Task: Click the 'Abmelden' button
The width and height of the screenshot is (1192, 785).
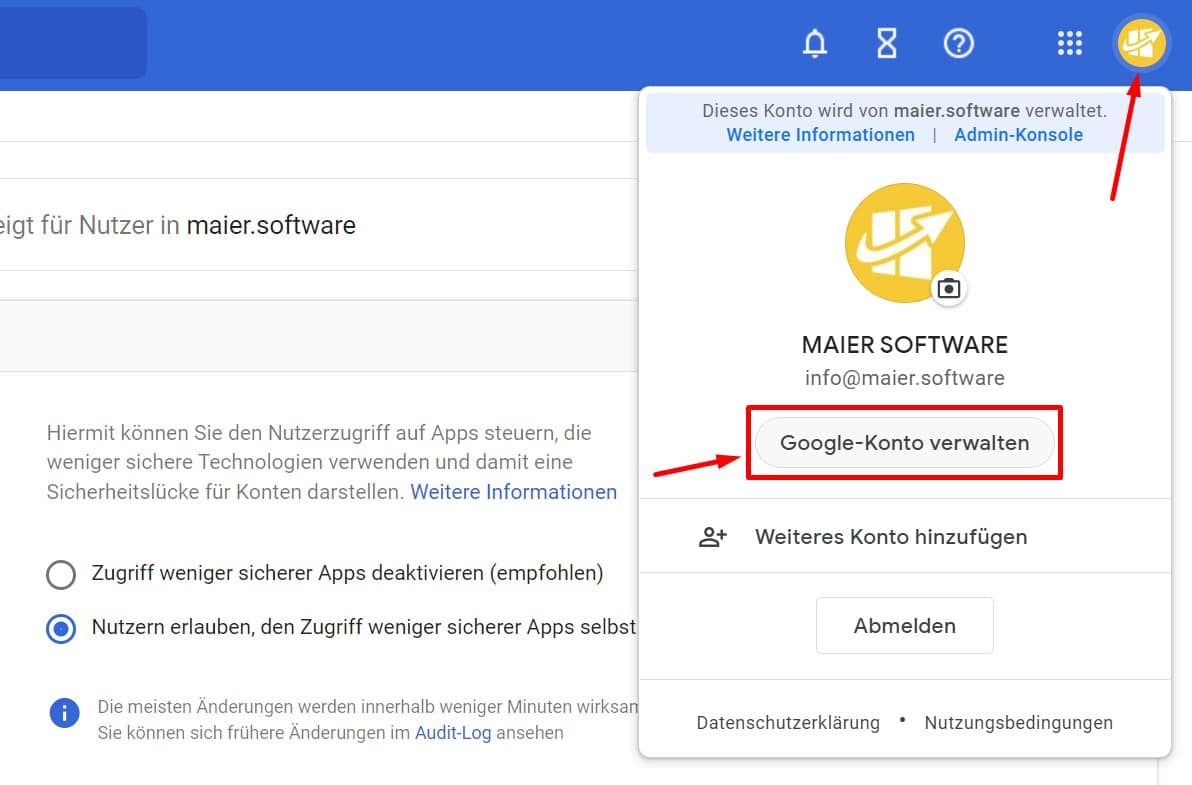Action: click(904, 626)
